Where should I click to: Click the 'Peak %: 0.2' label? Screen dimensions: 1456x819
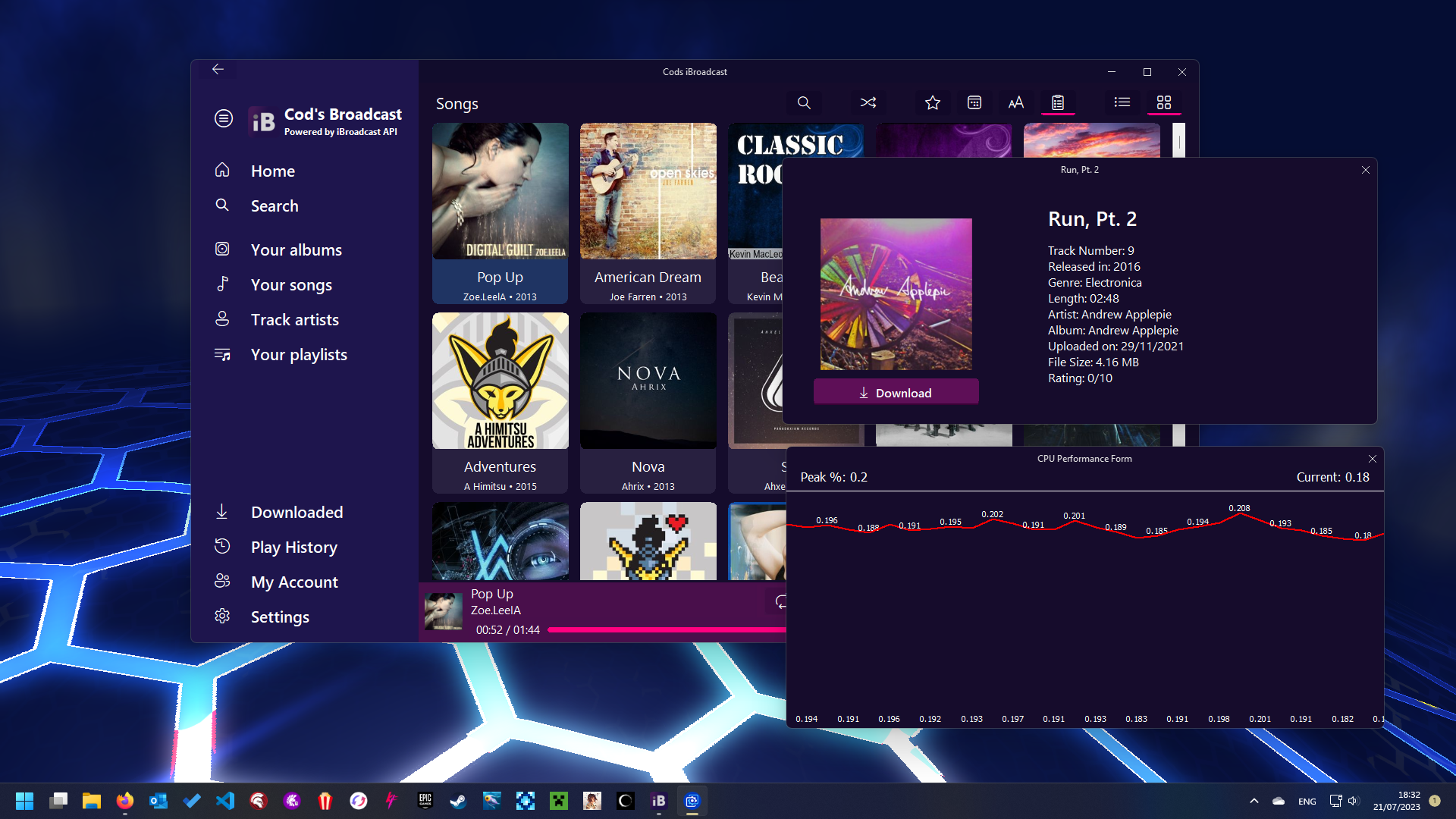833,477
